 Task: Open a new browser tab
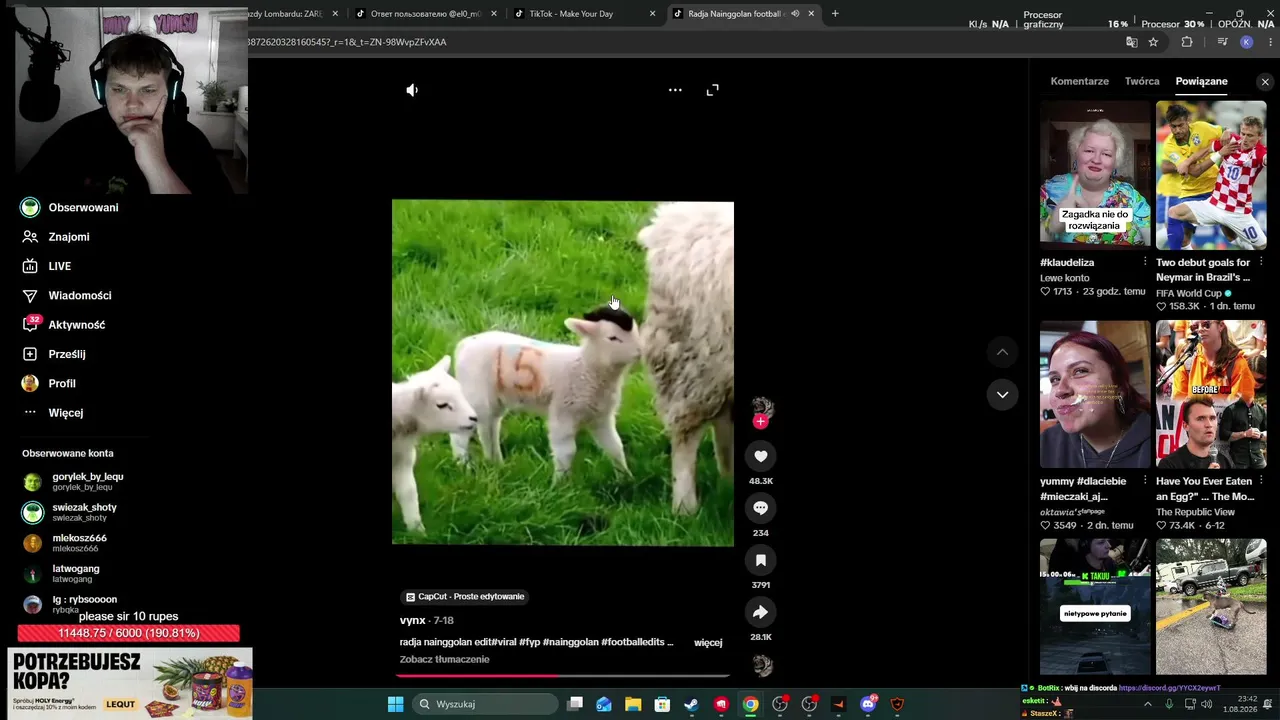tap(835, 14)
